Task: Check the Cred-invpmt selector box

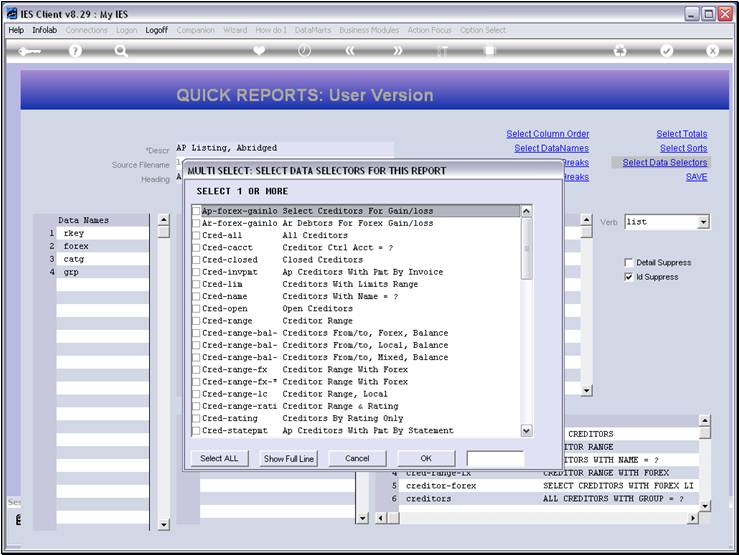Action: click(196, 272)
